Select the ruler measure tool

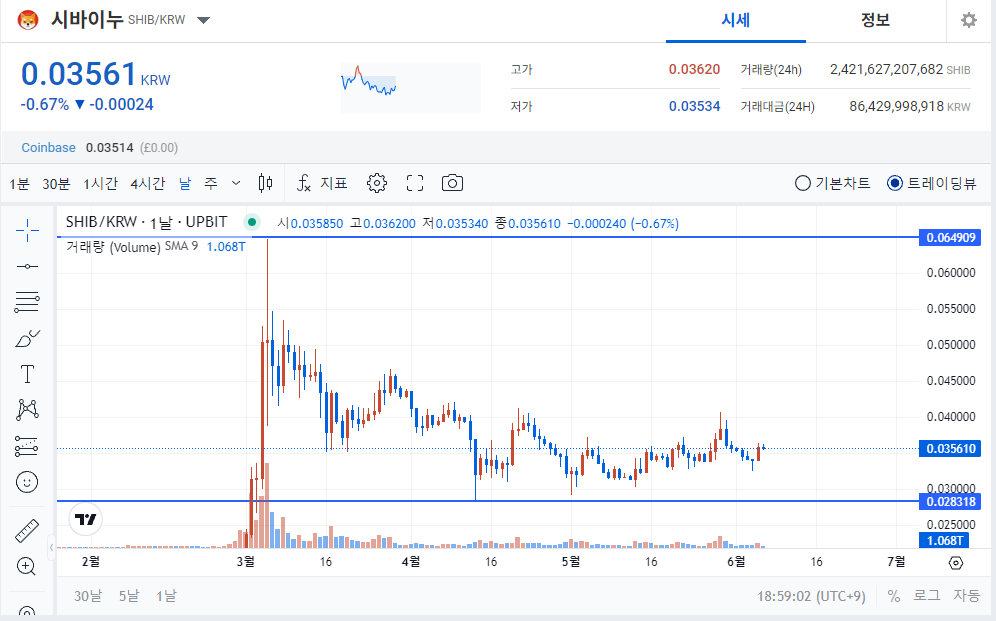(x=27, y=531)
